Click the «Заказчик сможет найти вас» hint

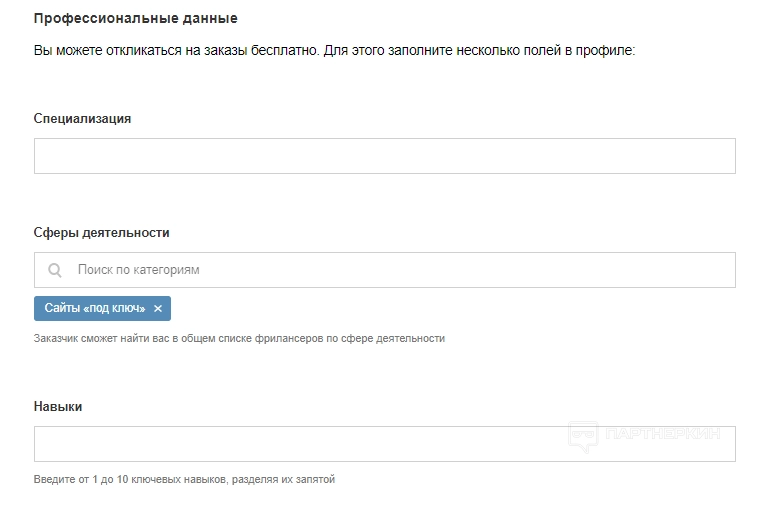[239, 338]
